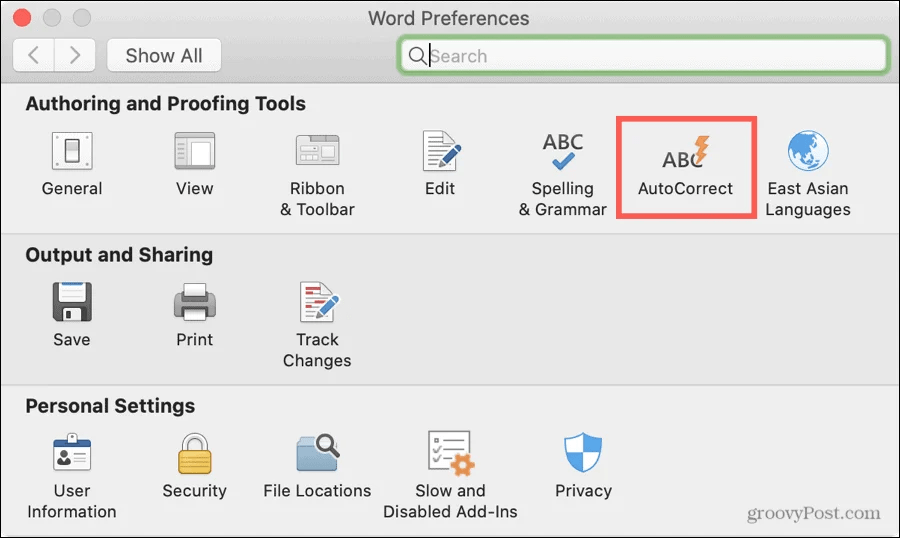Click the Show All button
900x538 pixels.
(164, 56)
